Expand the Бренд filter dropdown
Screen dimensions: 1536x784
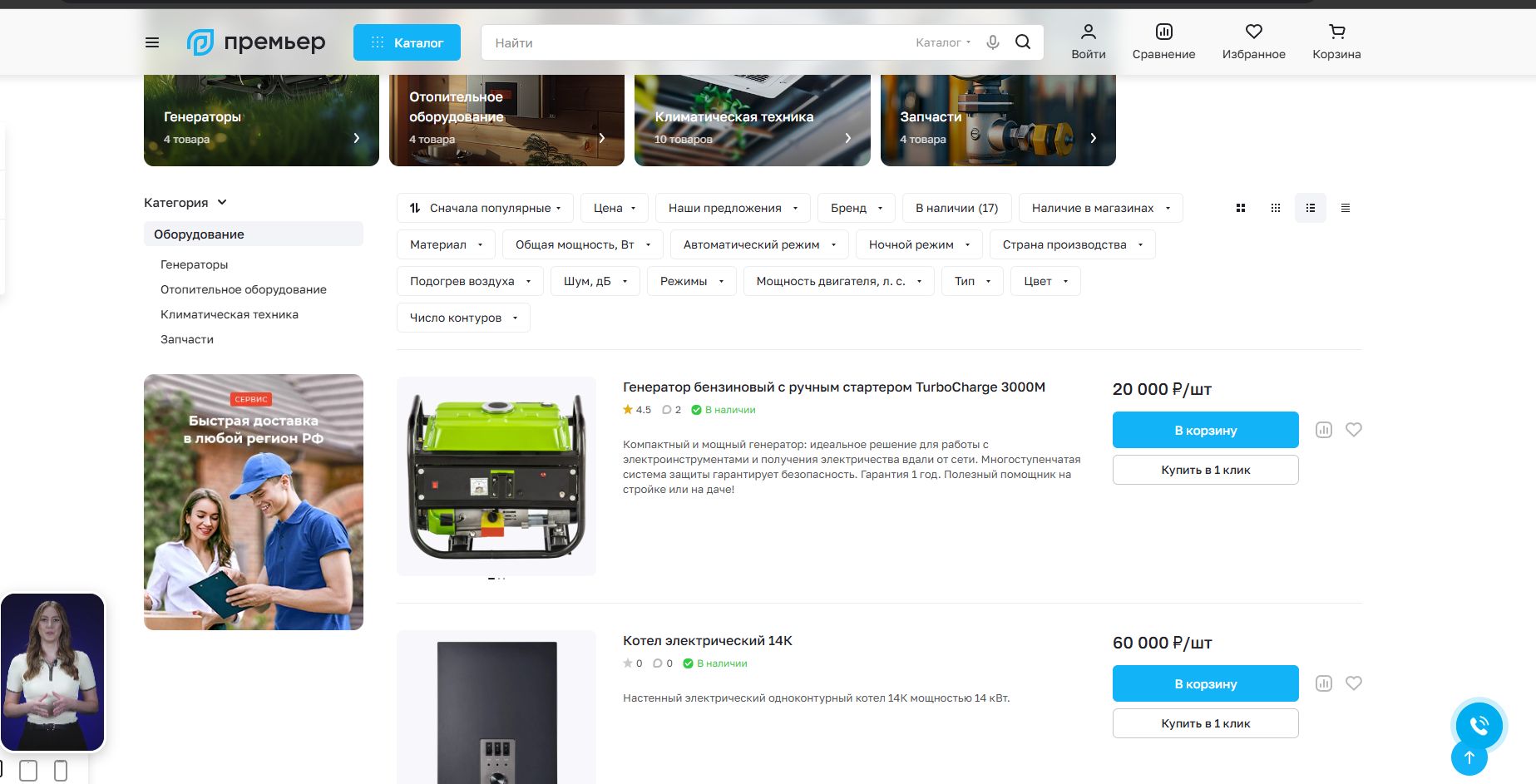point(857,208)
